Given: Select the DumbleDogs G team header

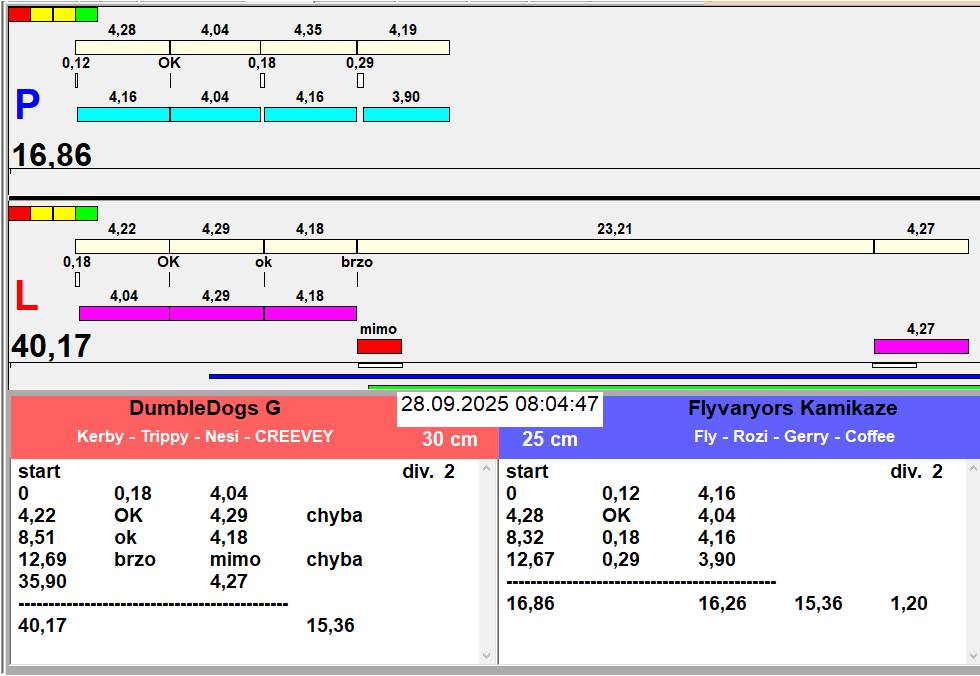Looking at the screenshot, I should [x=205, y=408].
